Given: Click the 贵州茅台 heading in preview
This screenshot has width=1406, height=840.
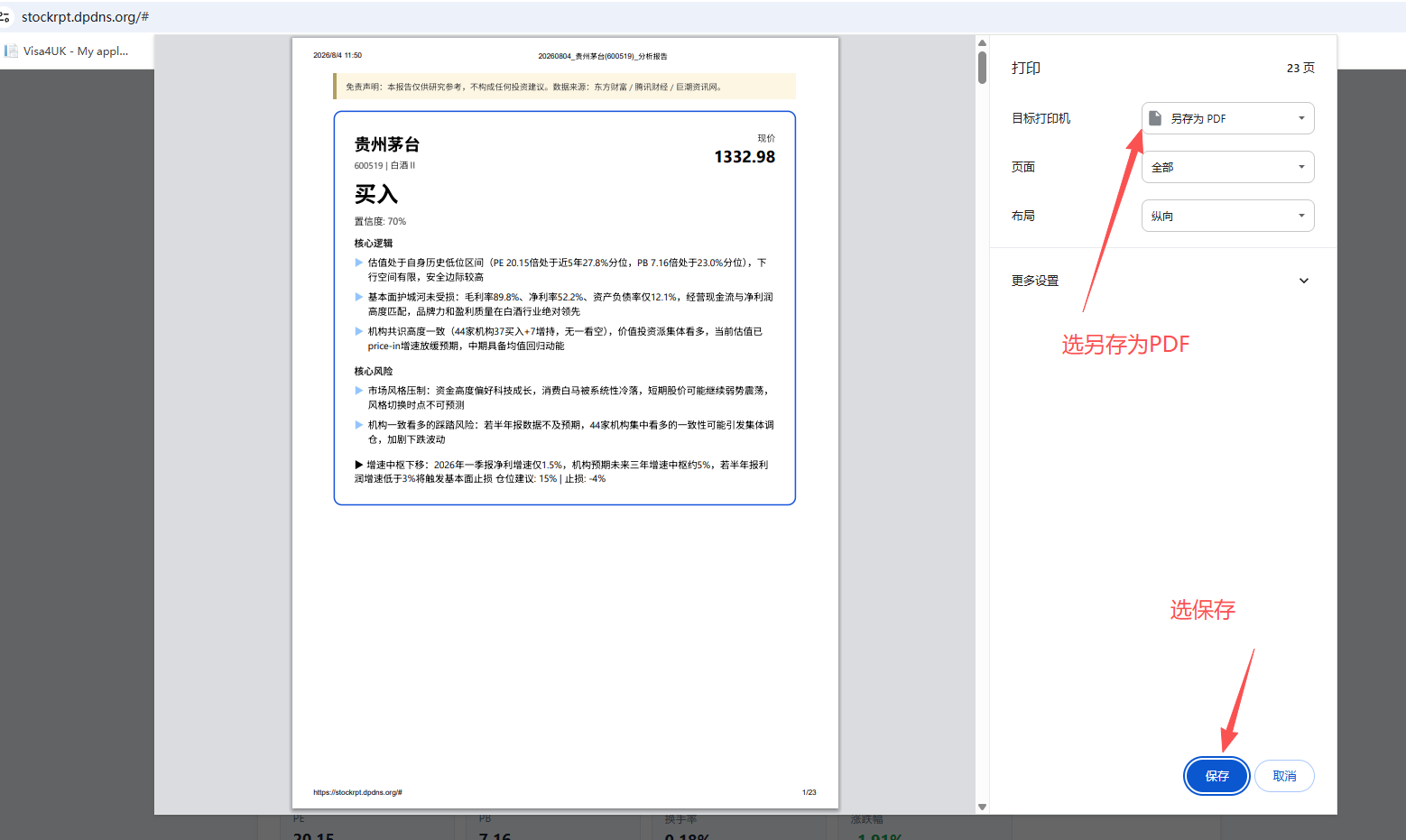Looking at the screenshot, I should (x=387, y=144).
